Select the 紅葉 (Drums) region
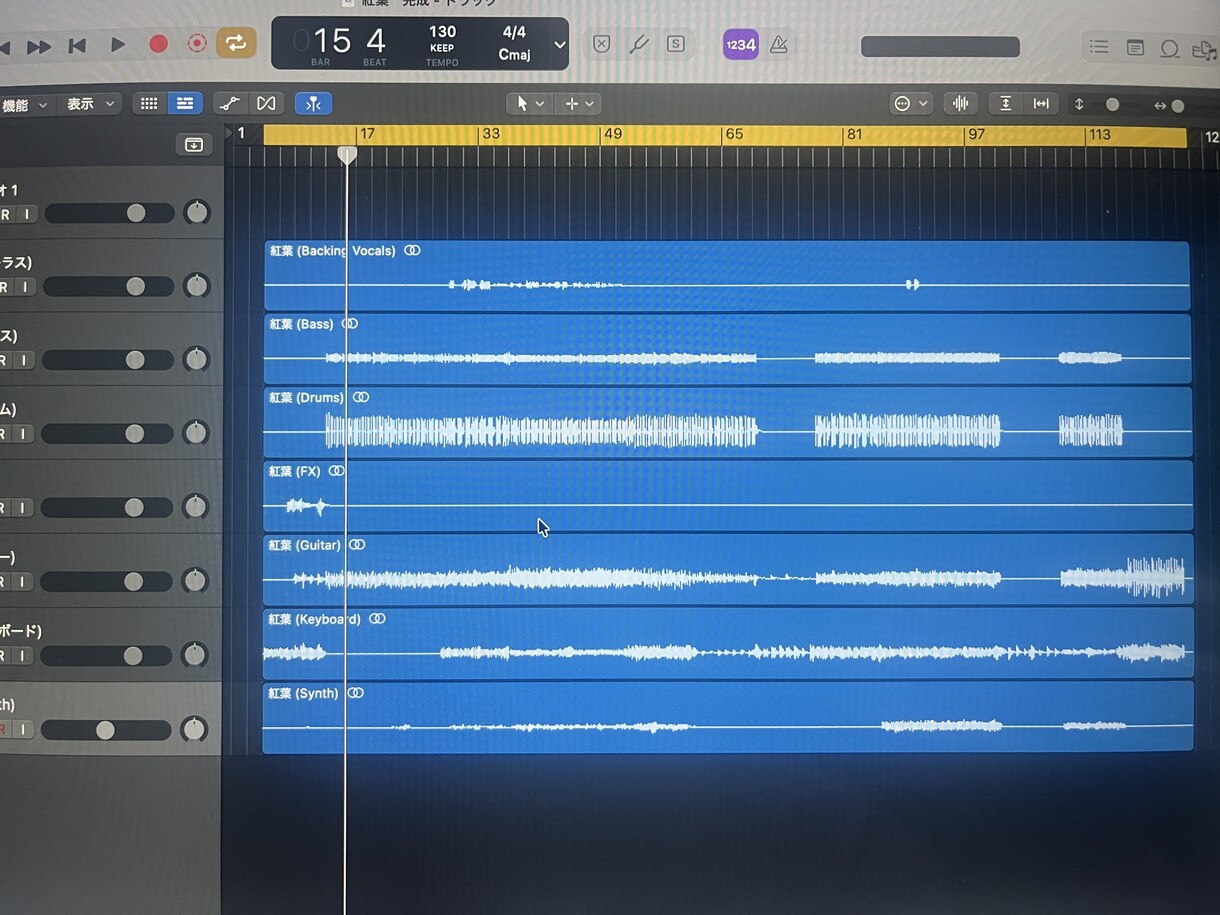1220x915 pixels. 727,422
